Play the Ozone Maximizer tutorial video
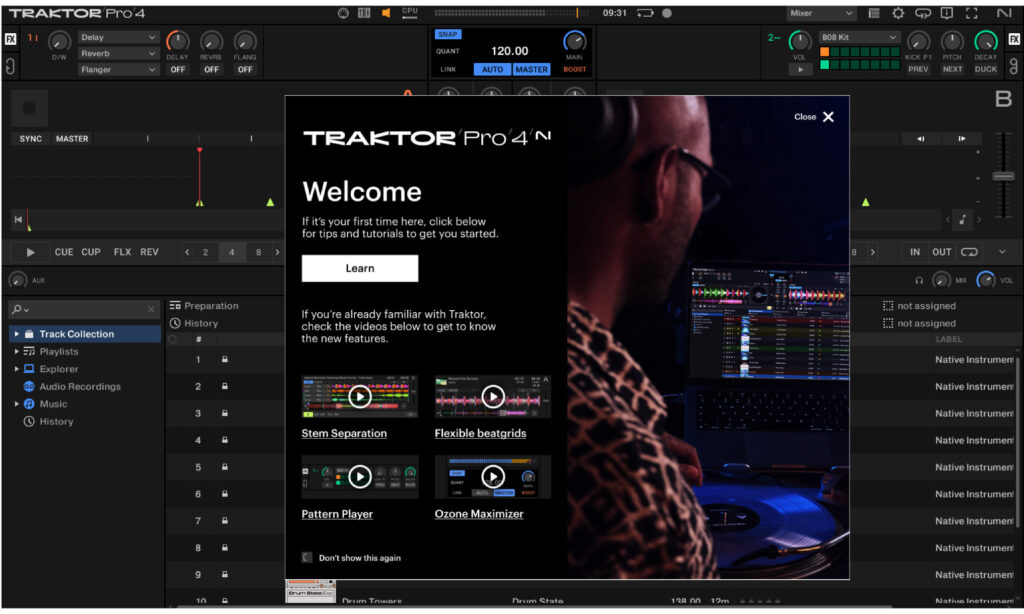This screenshot has height=614, width=1024. 492,476
